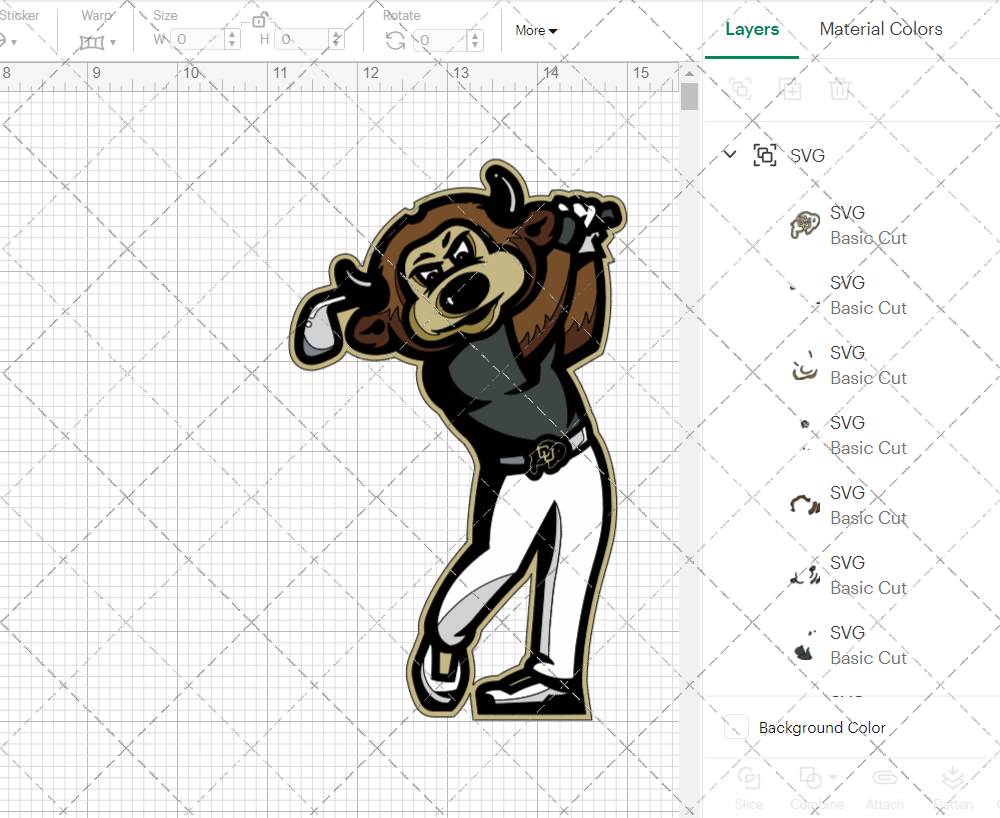Image resolution: width=1000 pixels, height=818 pixels.
Task: Click the Combine button
Action: [x=817, y=788]
